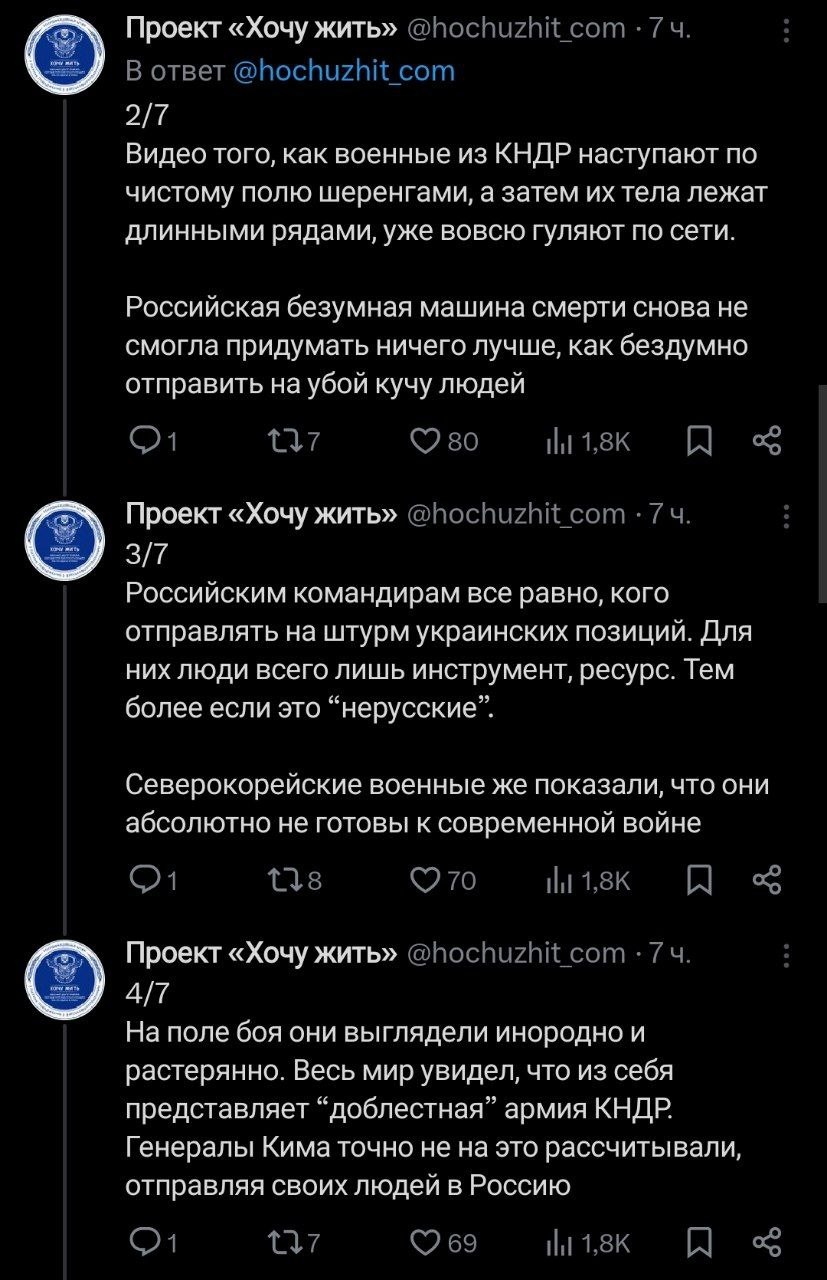Open more options menu on 4/7 tweet
The width and height of the screenshot is (827, 1280).
pyautogui.click(x=788, y=955)
